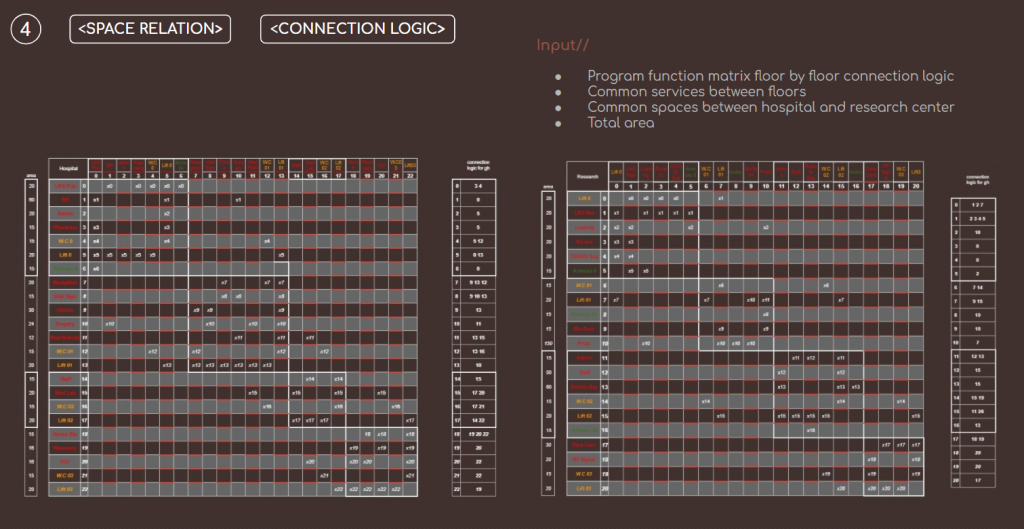The height and width of the screenshot is (529, 1024).
Task: Click connection logic header right of Hospital matrix
Action: pyautogui.click(x=477, y=165)
